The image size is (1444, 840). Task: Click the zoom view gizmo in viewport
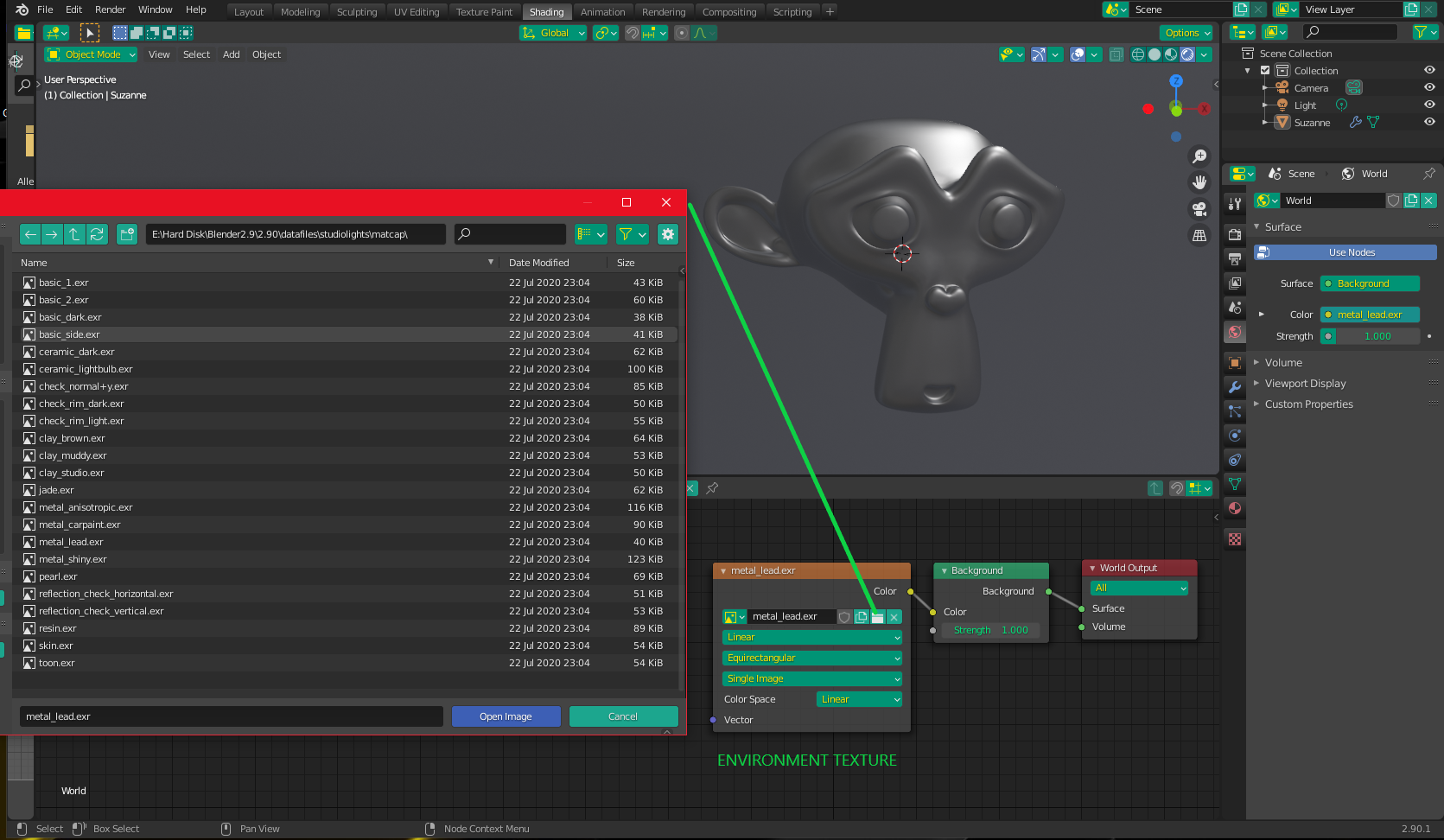pyautogui.click(x=1199, y=156)
